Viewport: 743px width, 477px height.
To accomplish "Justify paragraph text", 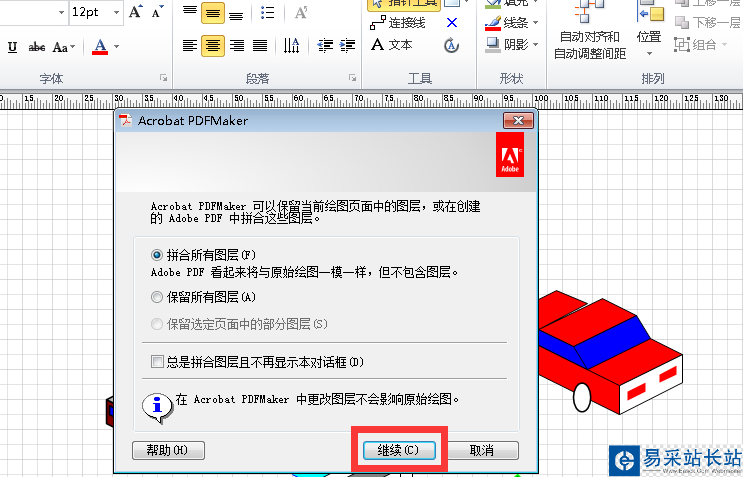I will (x=260, y=45).
